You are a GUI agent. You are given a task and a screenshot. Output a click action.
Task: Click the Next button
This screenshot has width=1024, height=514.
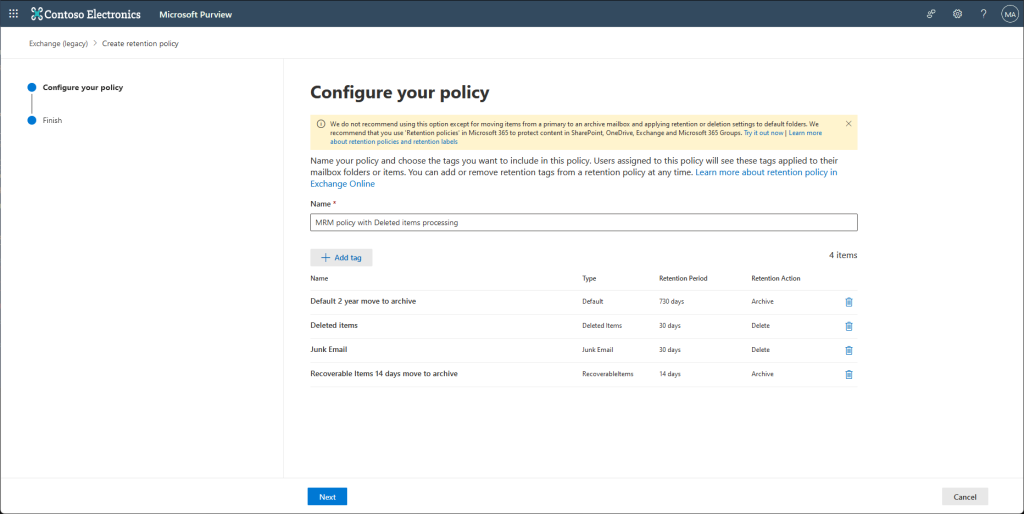coord(327,496)
